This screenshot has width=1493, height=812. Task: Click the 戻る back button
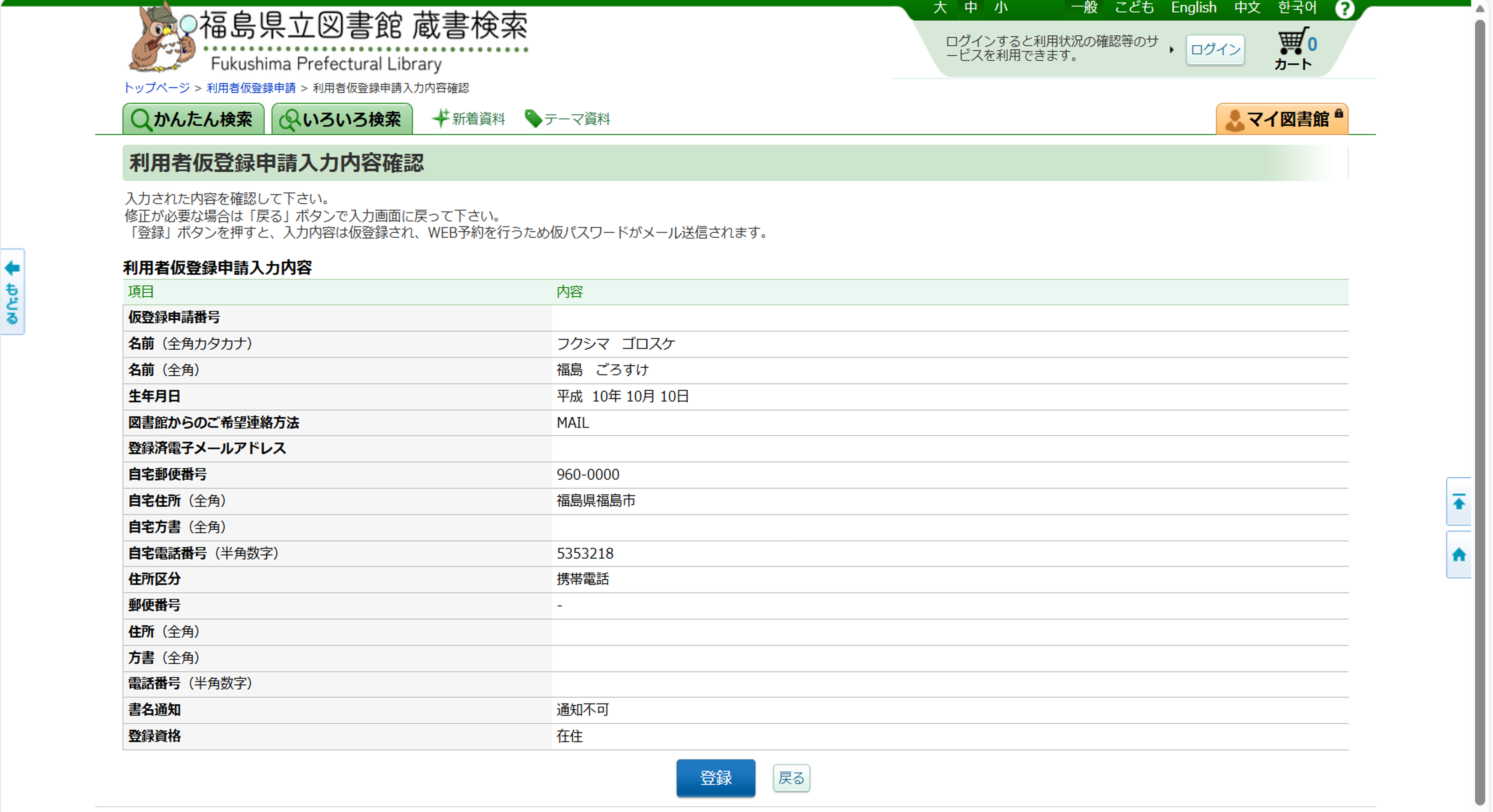click(x=791, y=778)
